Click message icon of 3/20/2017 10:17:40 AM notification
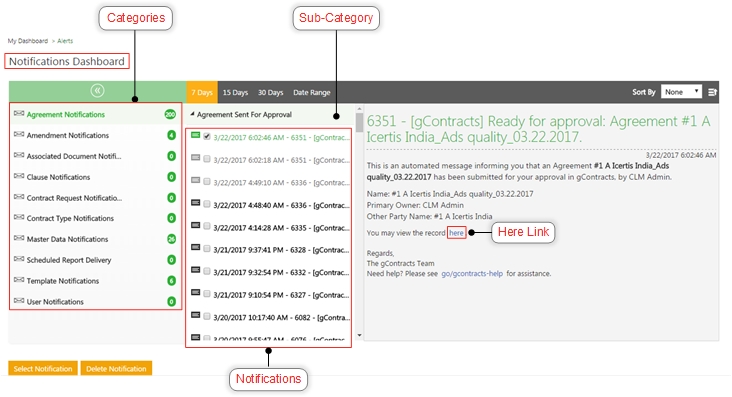732x397 pixels. 196,315
